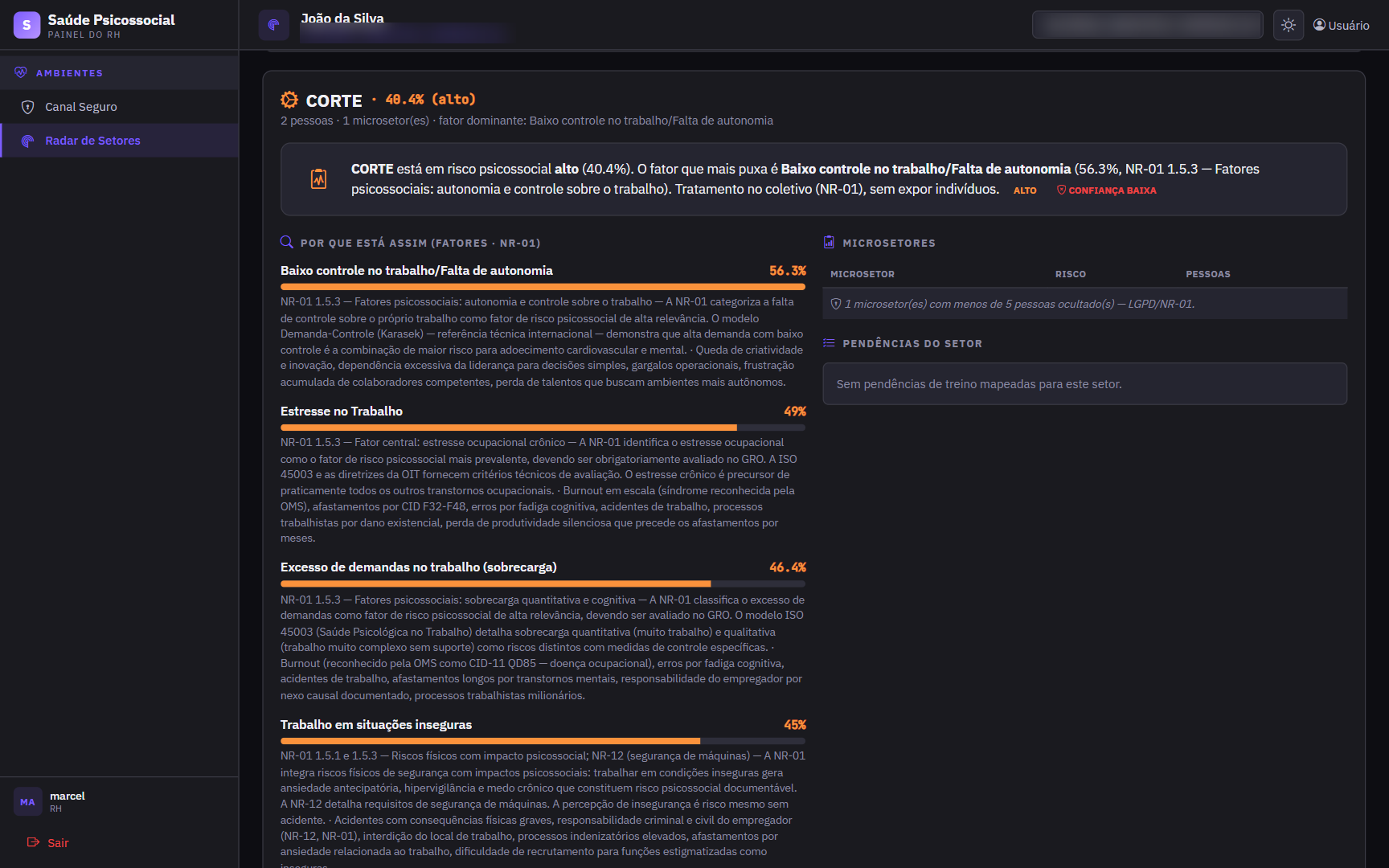
Task: Click the Canal Seguro shield icon
Action: point(27,107)
